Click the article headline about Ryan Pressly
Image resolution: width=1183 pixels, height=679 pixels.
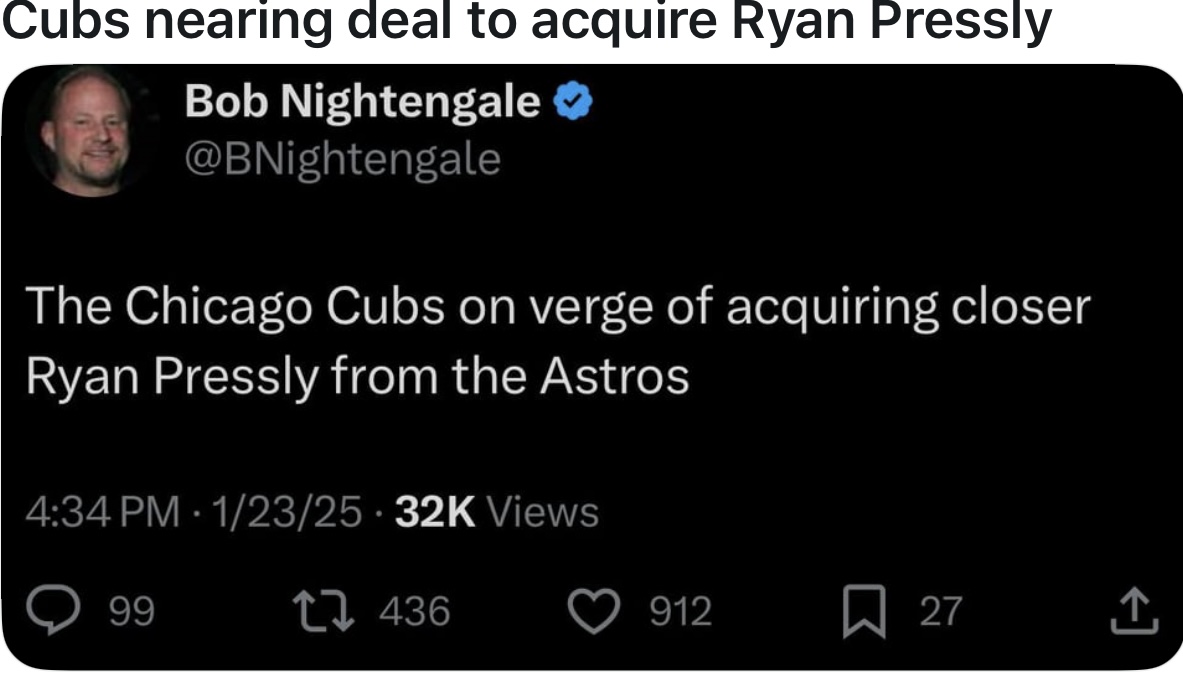[x=526, y=22]
